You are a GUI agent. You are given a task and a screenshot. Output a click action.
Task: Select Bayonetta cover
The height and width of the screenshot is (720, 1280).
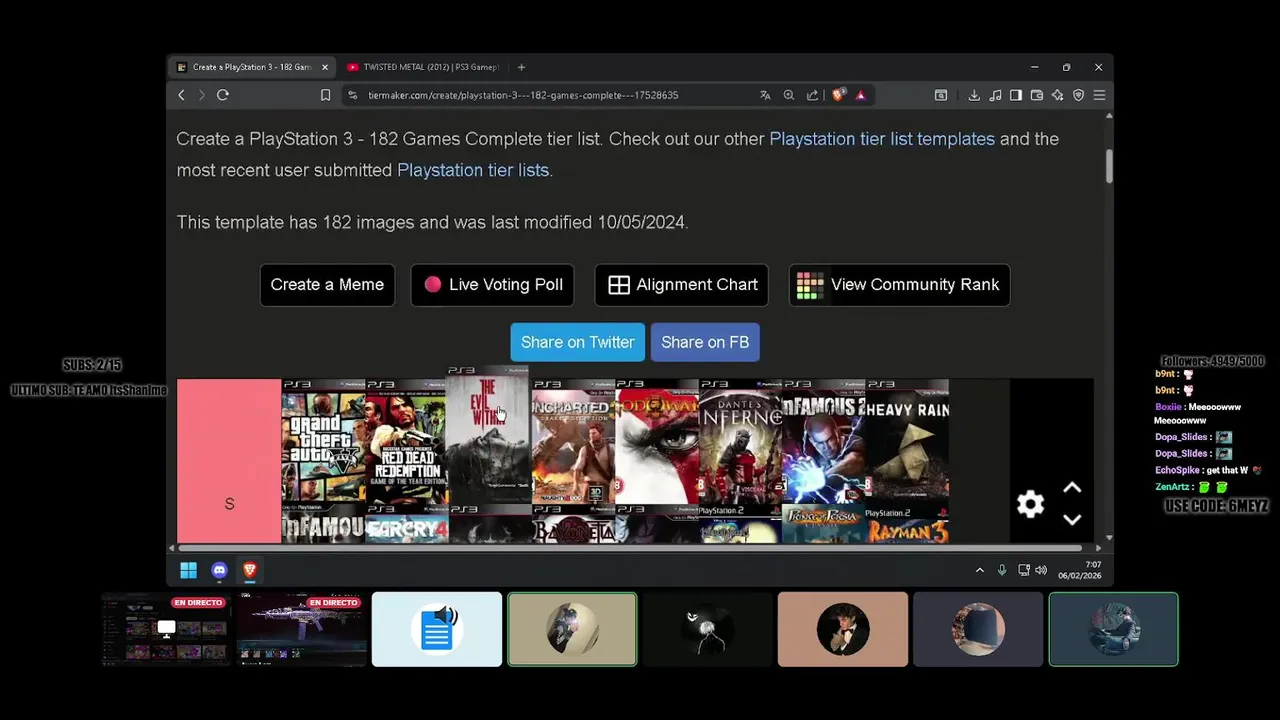[573, 524]
